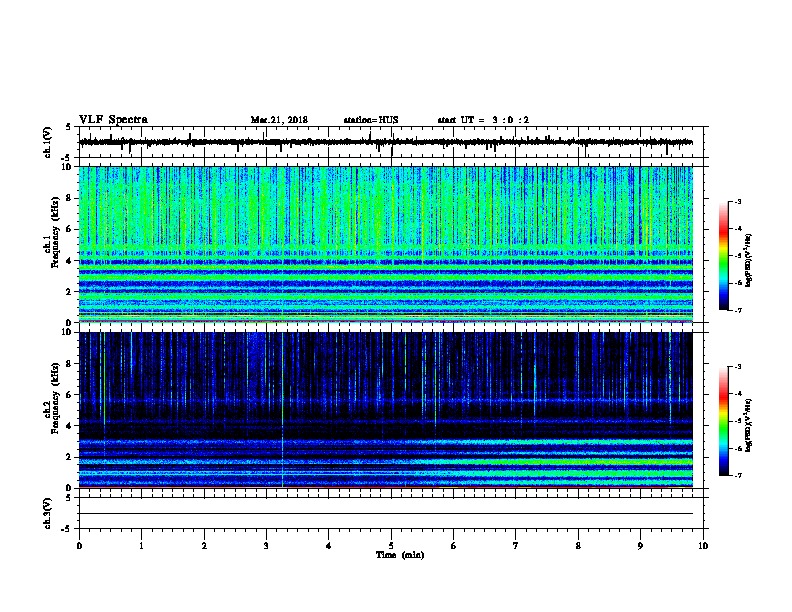Click inside the ch.1 spectrogram panel
This screenshot has height=612, width=792.
click(x=385, y=244)
